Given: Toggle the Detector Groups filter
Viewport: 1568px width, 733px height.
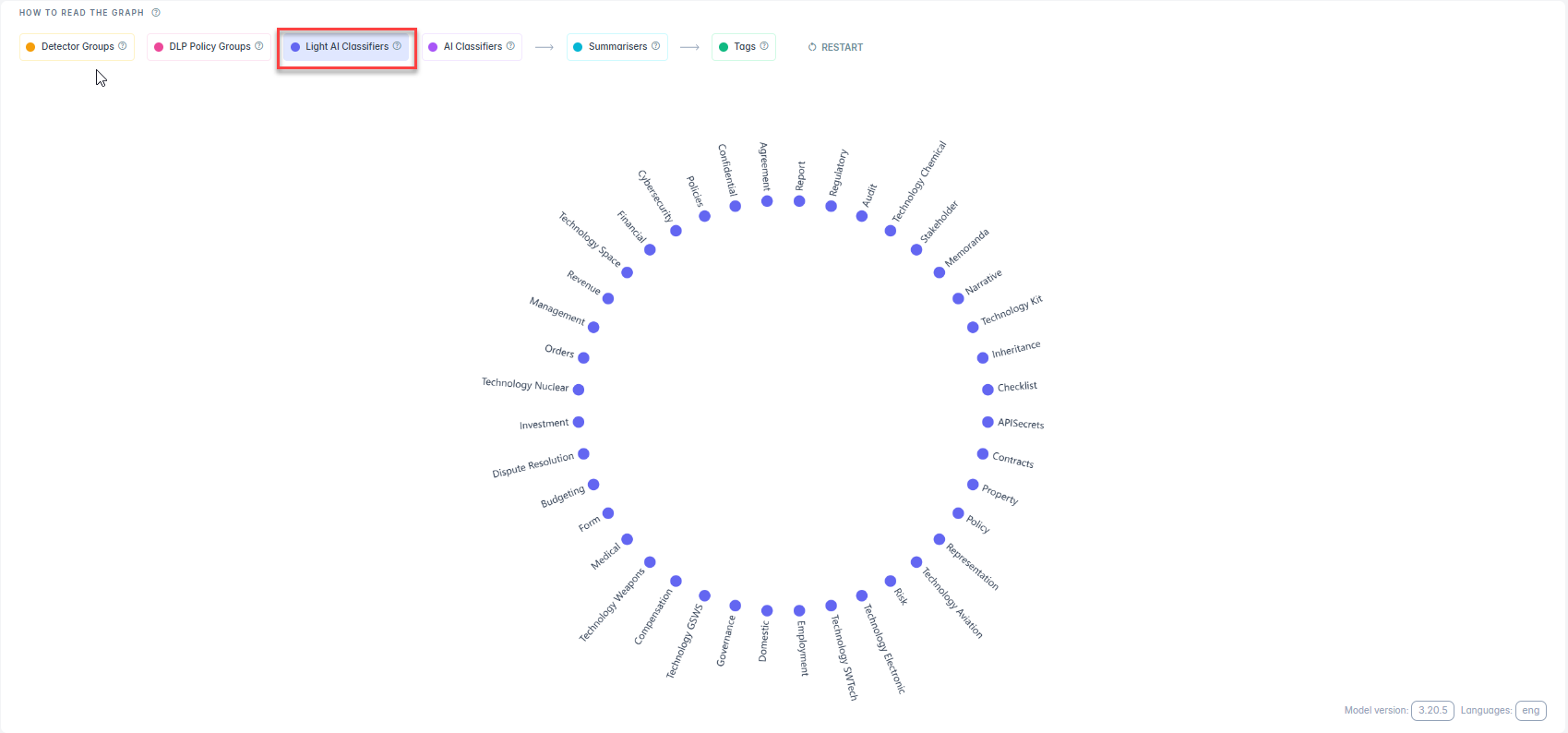Looking at the screenshot, I should point(72,47).
